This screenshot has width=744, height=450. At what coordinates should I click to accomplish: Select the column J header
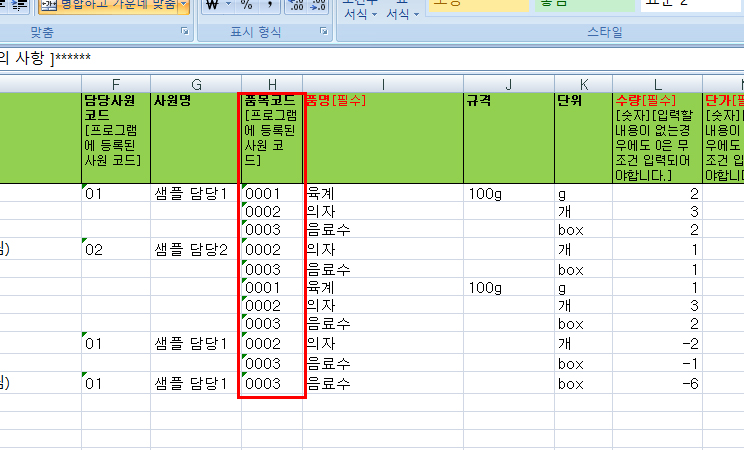pos(508,84)
